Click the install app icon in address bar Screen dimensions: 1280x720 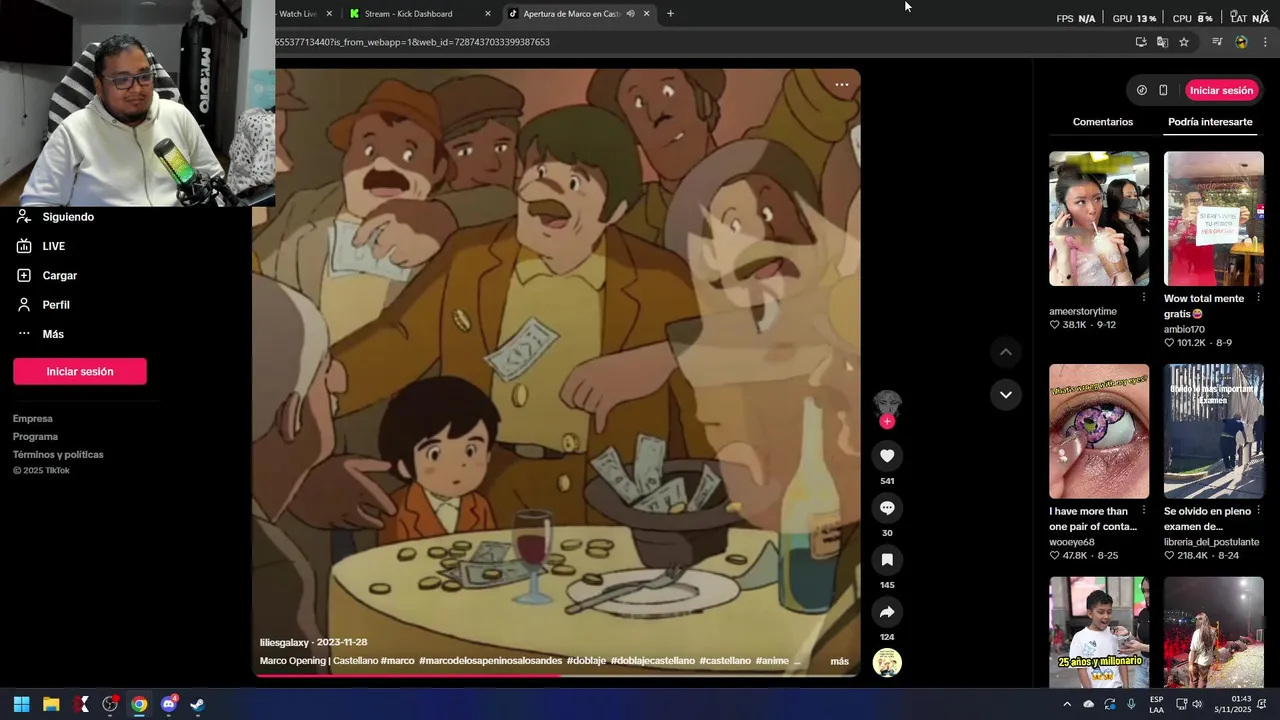pyautogui.click(x=1141, y=42)
